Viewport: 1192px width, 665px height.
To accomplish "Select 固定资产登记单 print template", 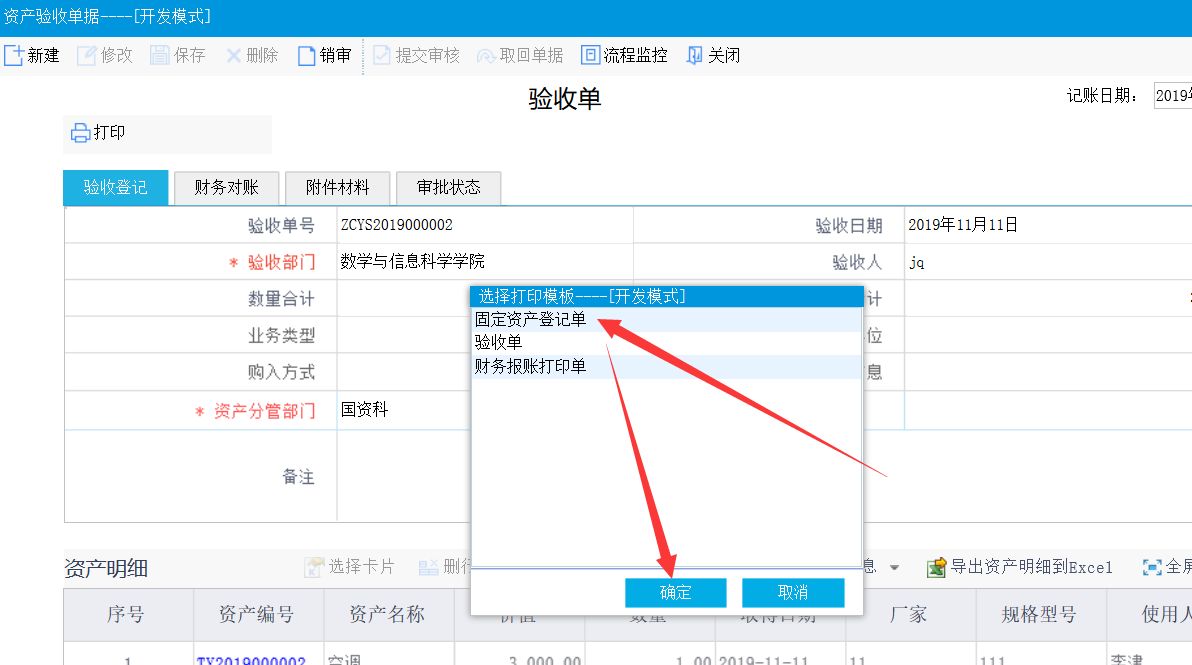I will pyautogui.click(x=531, y=320).
